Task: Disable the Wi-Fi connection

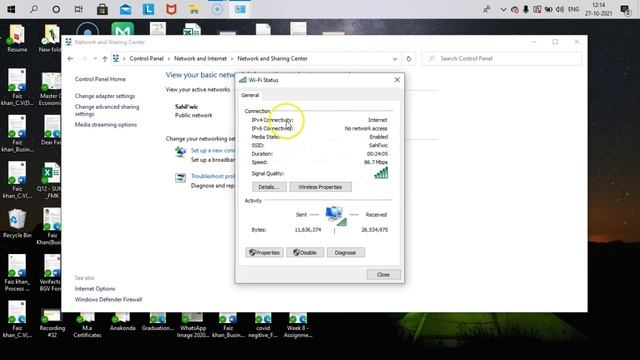Action: [x=305, y=253]
